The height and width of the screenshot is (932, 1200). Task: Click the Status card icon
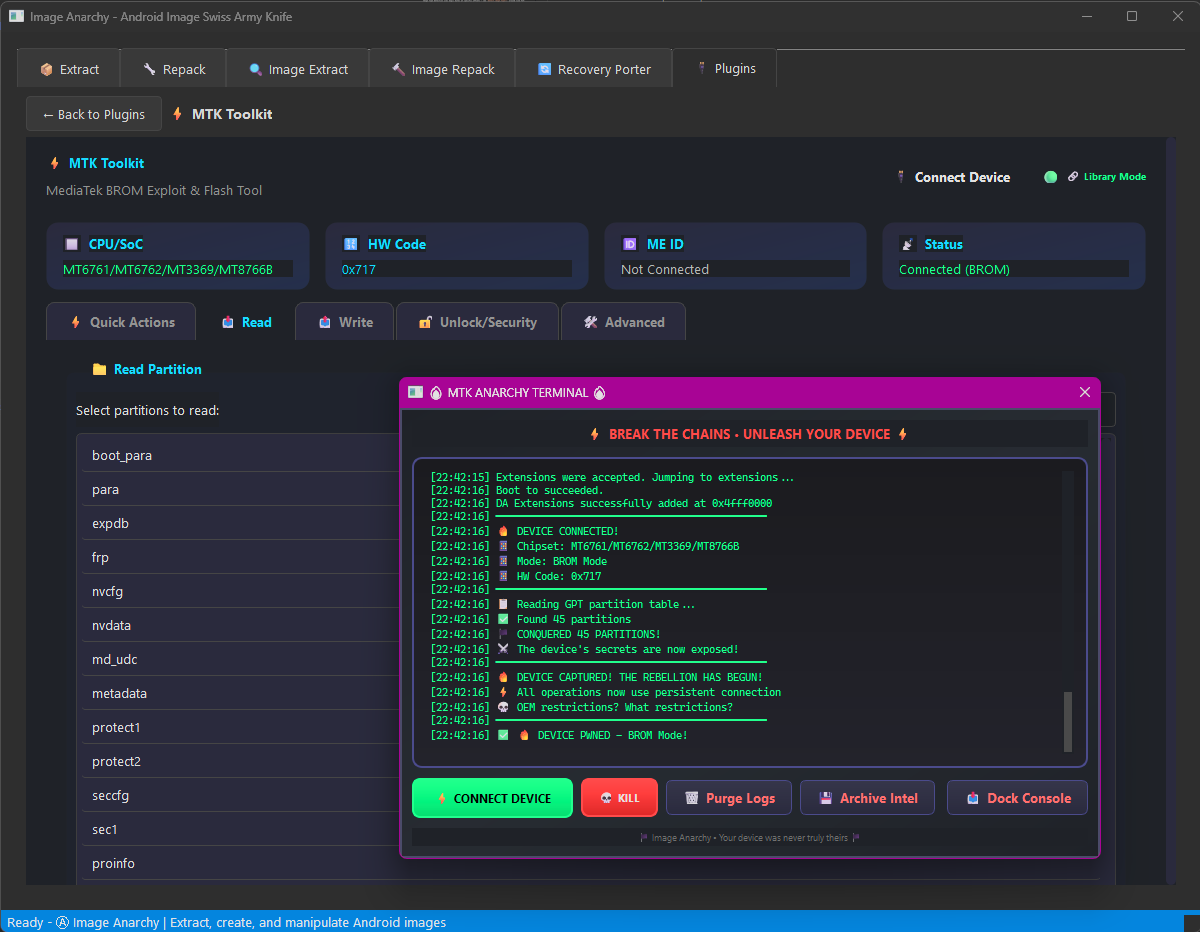908,243
